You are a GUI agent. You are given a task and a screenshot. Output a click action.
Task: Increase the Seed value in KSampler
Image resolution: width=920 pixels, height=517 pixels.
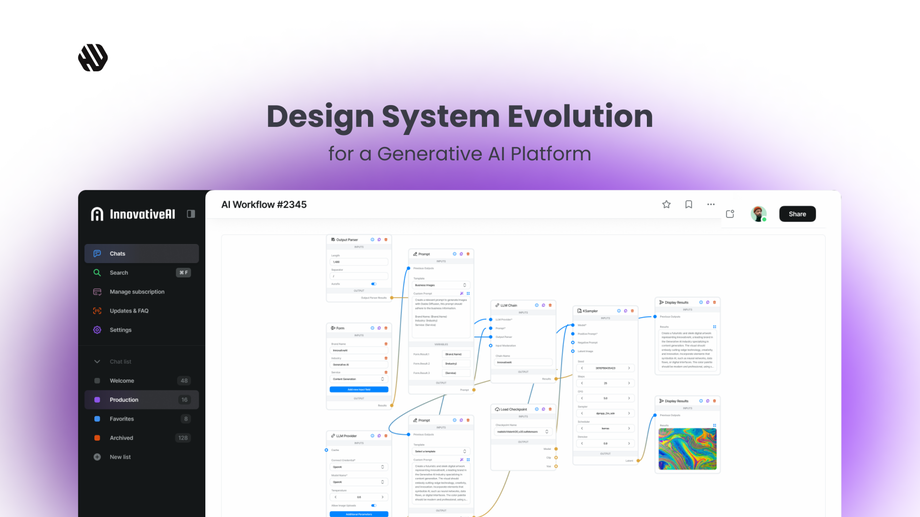629,368
